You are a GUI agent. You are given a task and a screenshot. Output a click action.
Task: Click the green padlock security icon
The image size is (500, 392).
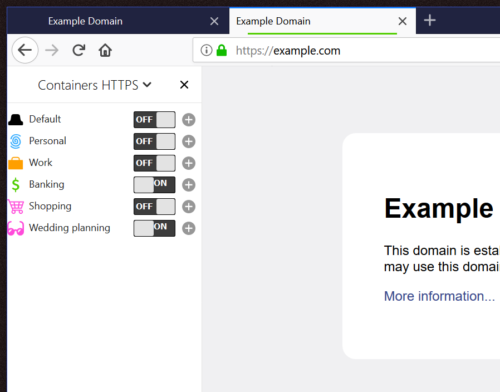pos(221,50)
